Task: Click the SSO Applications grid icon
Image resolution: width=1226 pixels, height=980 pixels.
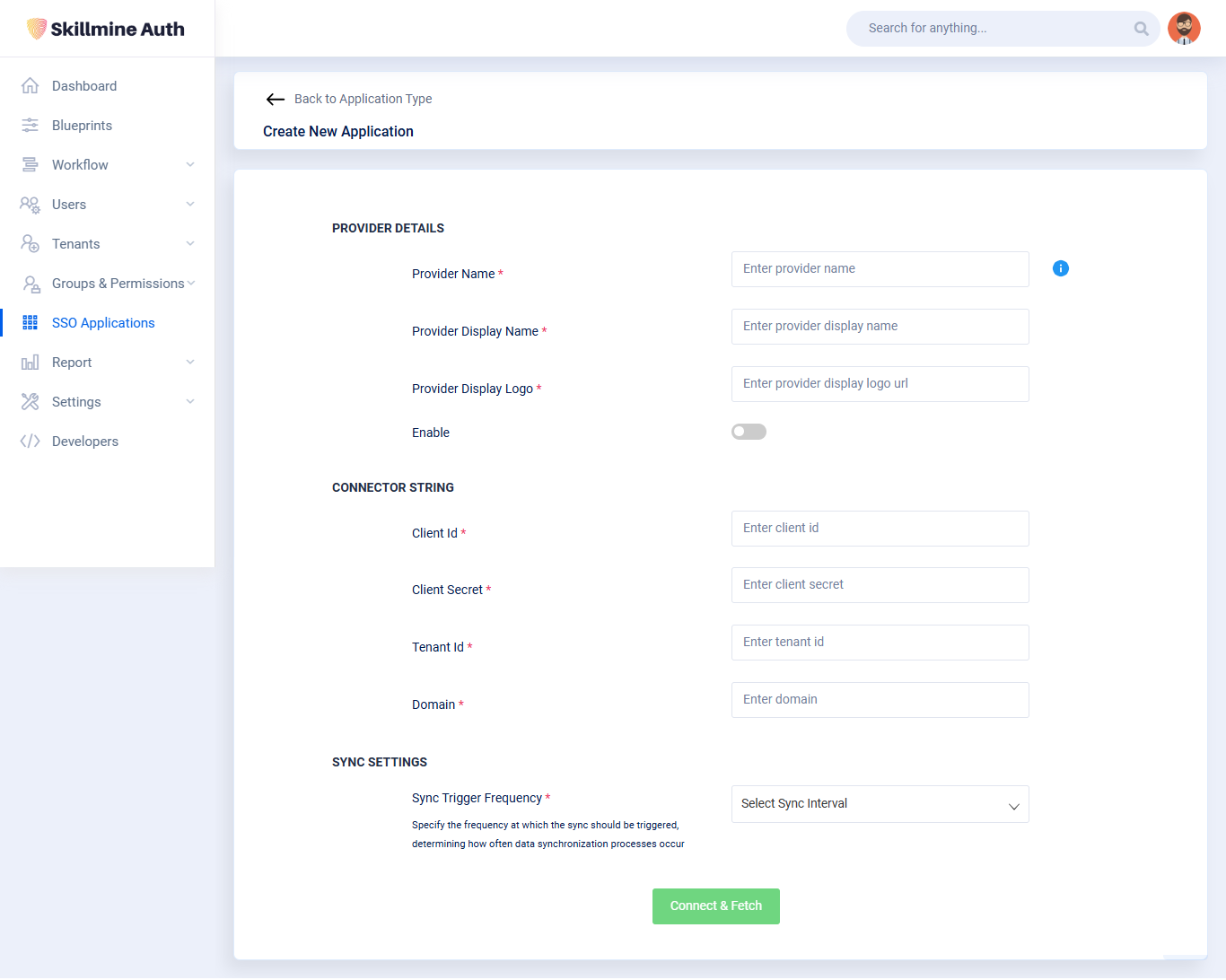Action: (30, 323)
